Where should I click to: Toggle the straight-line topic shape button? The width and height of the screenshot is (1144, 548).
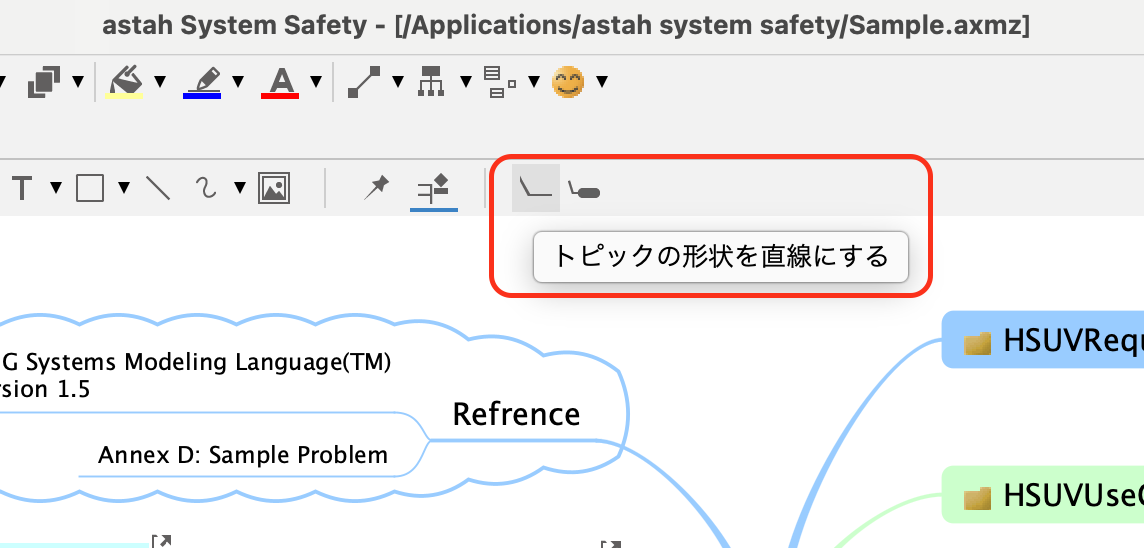(536, 188)
